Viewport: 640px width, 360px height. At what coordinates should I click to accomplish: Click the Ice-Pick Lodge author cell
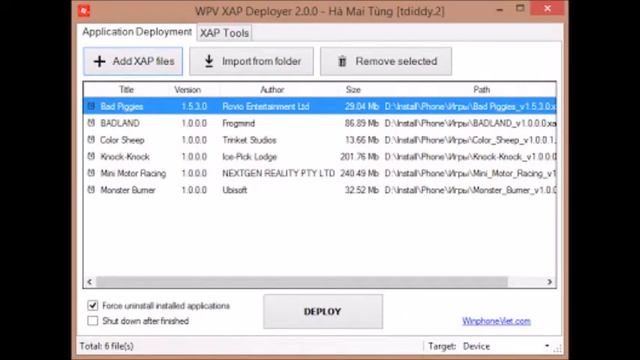[x=249, y=157]
